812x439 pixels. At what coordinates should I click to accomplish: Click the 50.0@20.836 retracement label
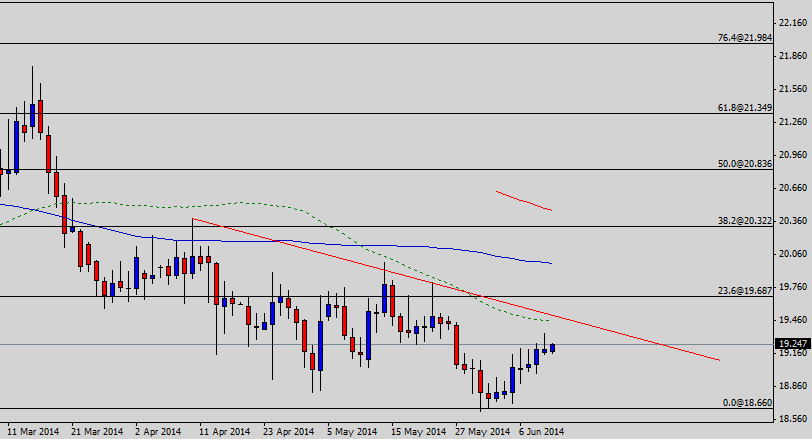pyautogui.click(x=745, y=163)
